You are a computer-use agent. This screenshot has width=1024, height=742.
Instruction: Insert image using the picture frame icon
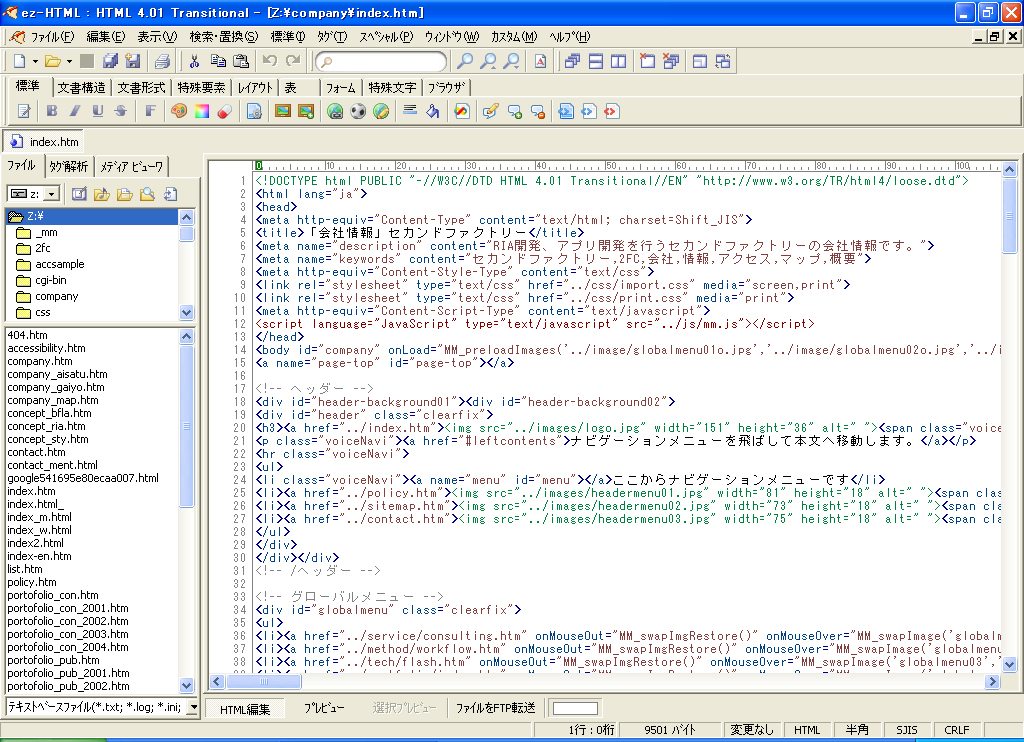pos(283,111)
